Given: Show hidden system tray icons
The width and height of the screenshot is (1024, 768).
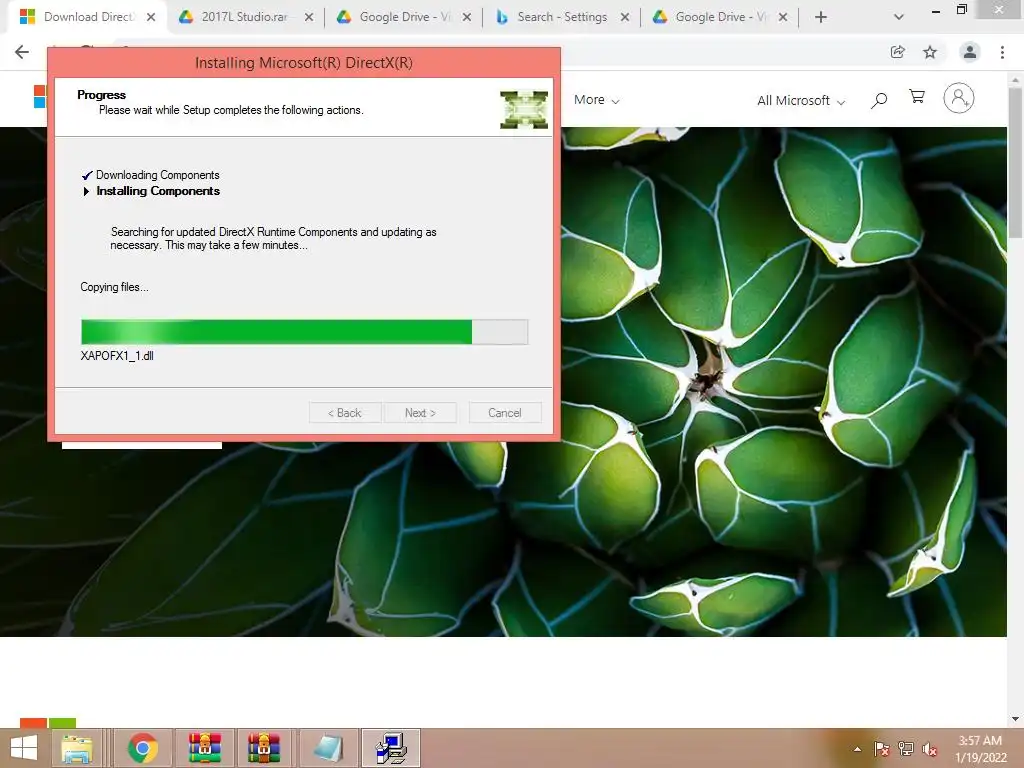Looking at the screenshot, I should click(857, 749).
